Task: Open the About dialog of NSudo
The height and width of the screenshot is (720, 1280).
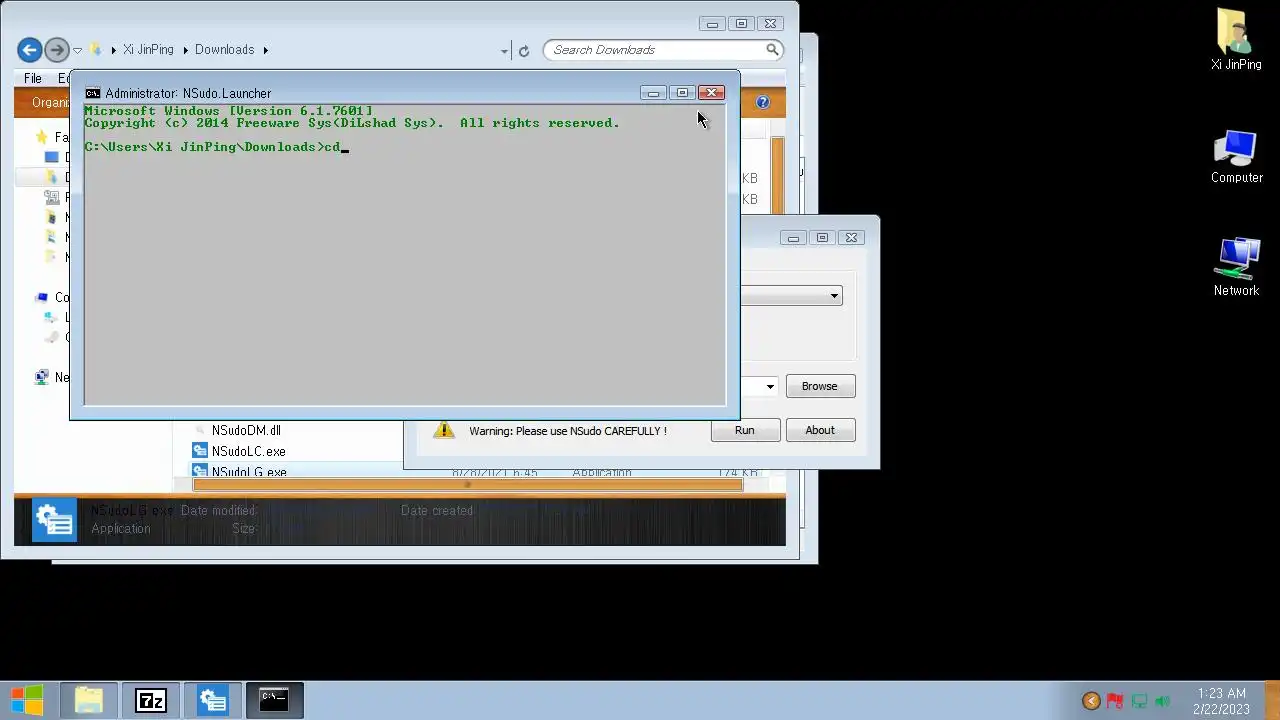Action: [x=820, y=430]
